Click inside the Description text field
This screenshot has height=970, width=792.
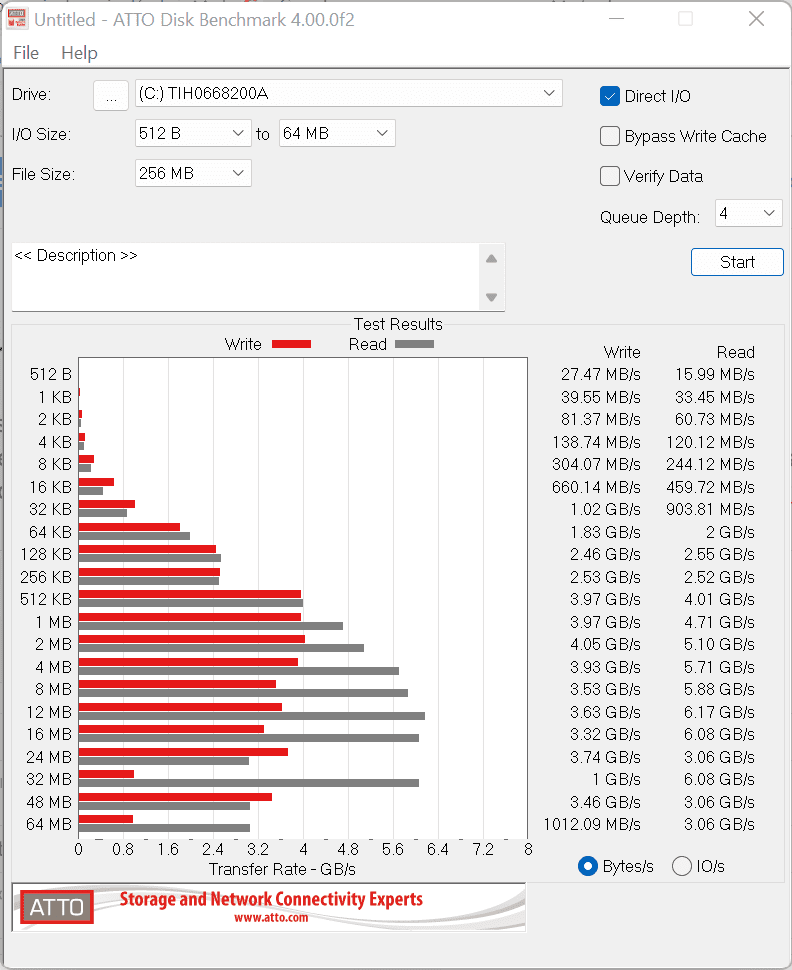tap(245, 277)
